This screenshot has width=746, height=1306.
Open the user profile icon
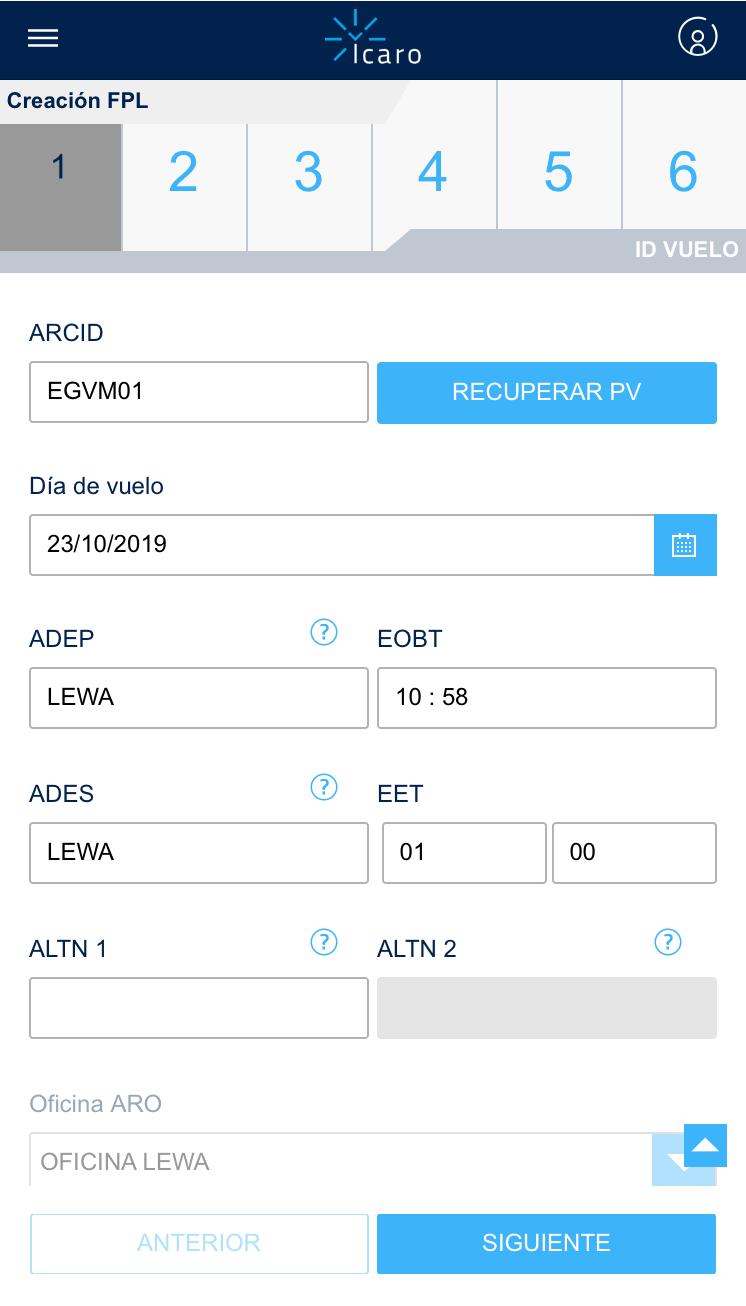[x=698, y=37]
